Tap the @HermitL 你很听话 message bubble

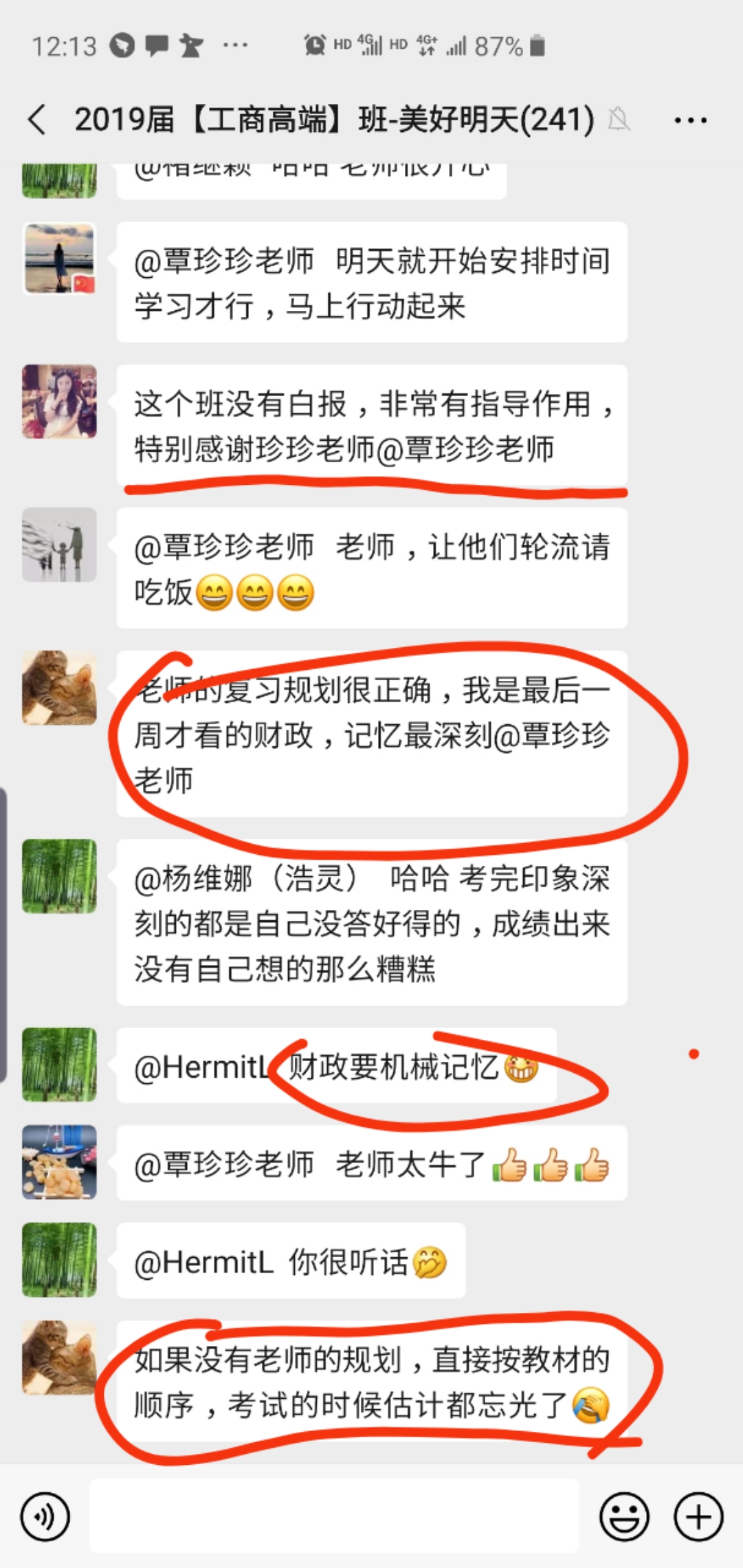pos(291,1261)
